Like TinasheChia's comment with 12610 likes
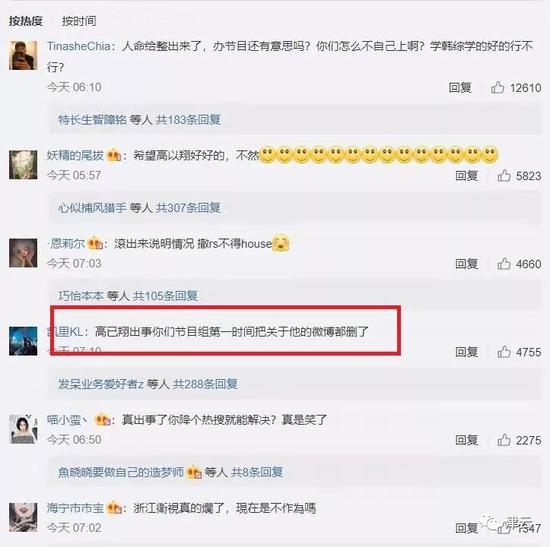Screen dimensions: 550x547 point(497,87)
